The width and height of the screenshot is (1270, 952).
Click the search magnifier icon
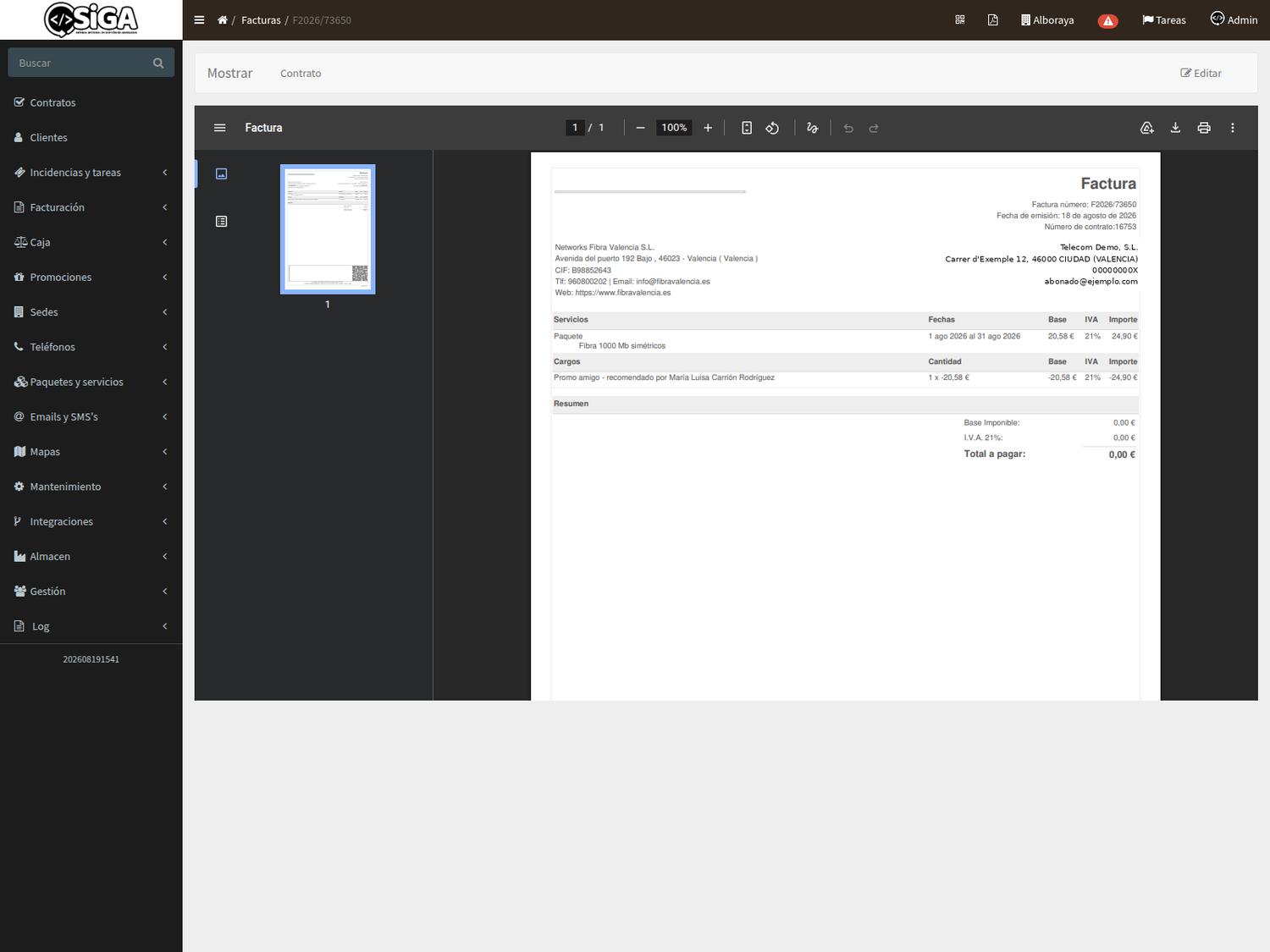(x=158, y=63)
